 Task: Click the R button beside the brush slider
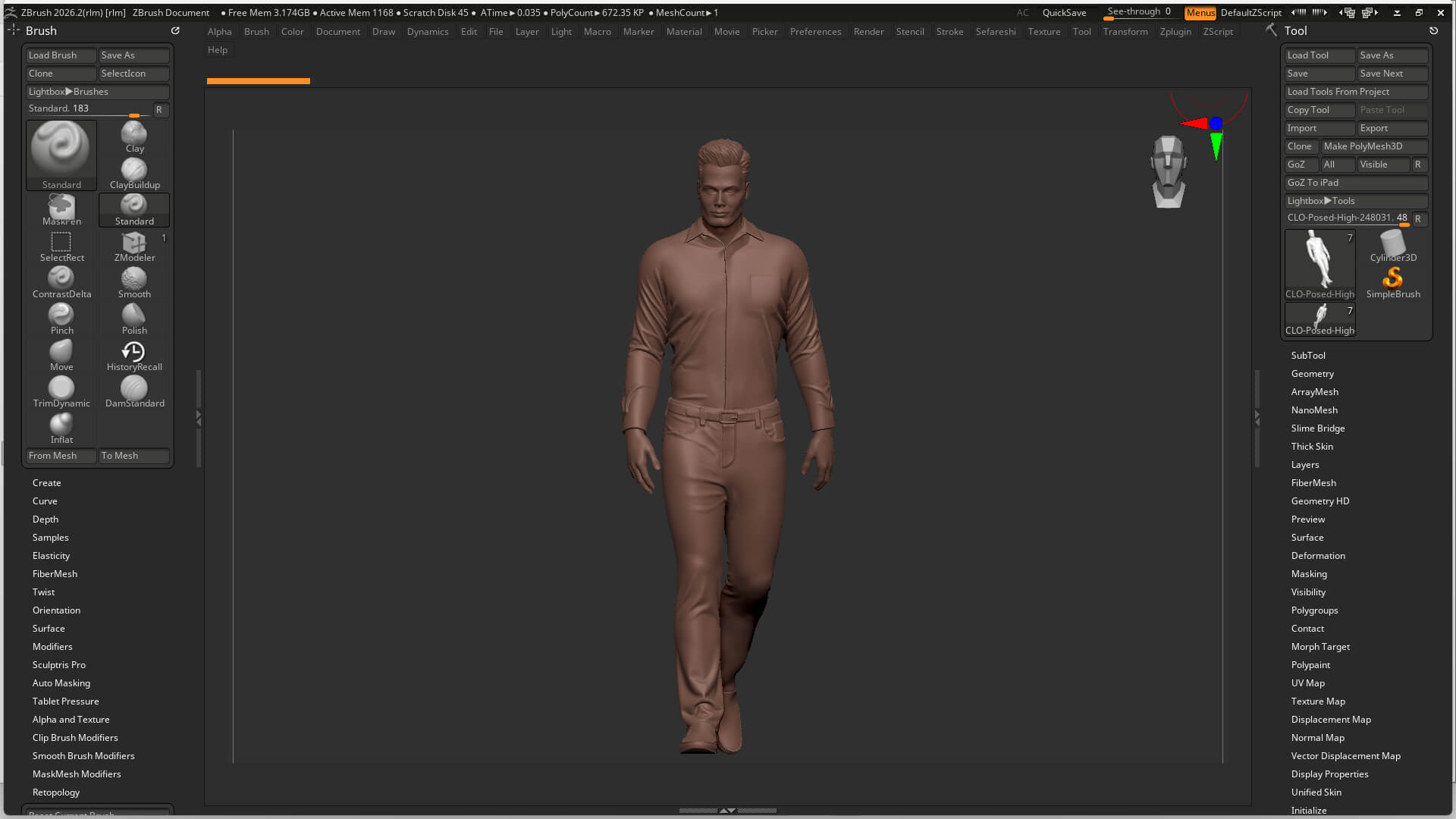pyautogui.click(x=159, y=110)
